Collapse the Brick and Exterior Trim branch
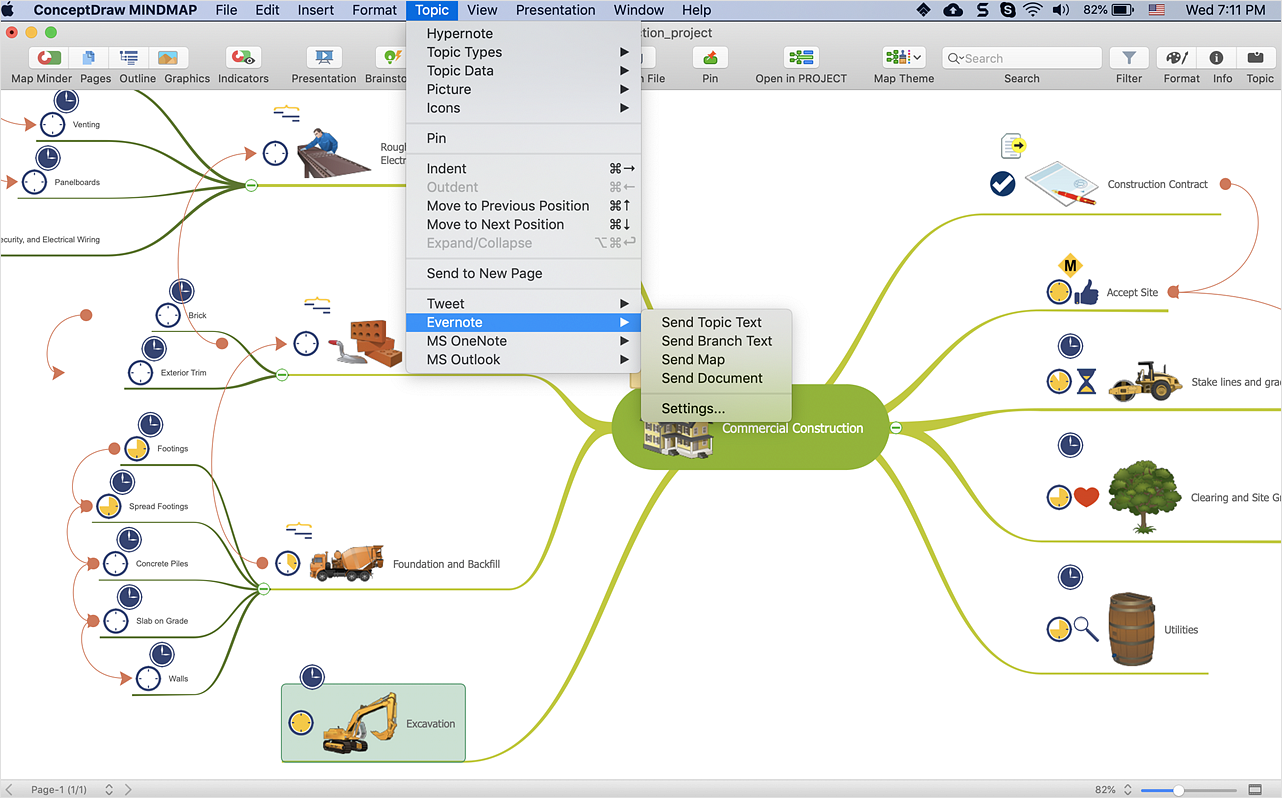This screenshot has width=1282, height=798. [x=282, y=375]
